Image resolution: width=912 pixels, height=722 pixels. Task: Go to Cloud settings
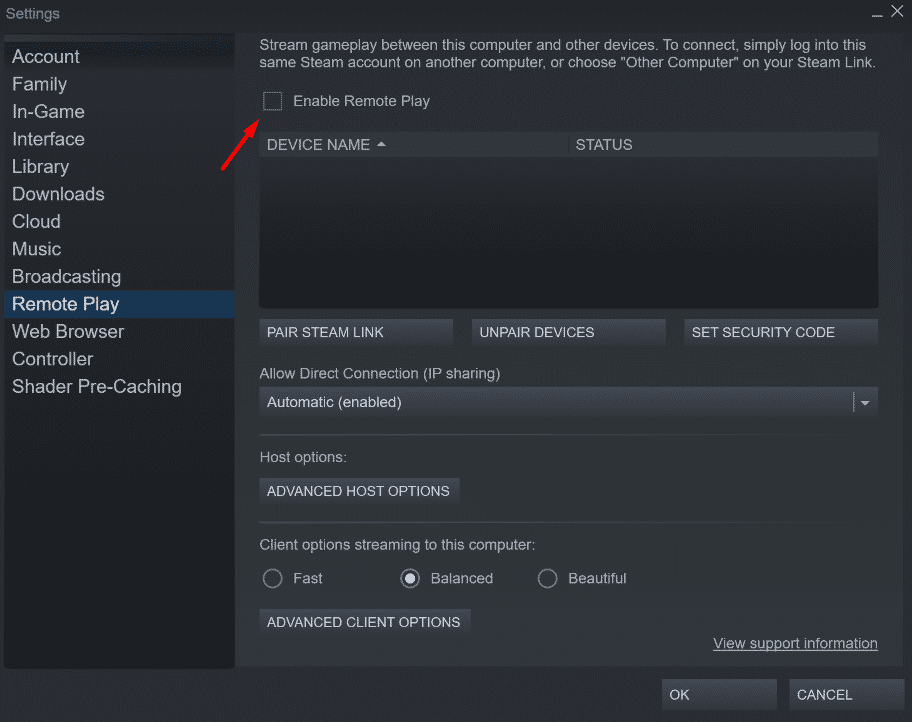pyautogui.click(x=119, y=222)
